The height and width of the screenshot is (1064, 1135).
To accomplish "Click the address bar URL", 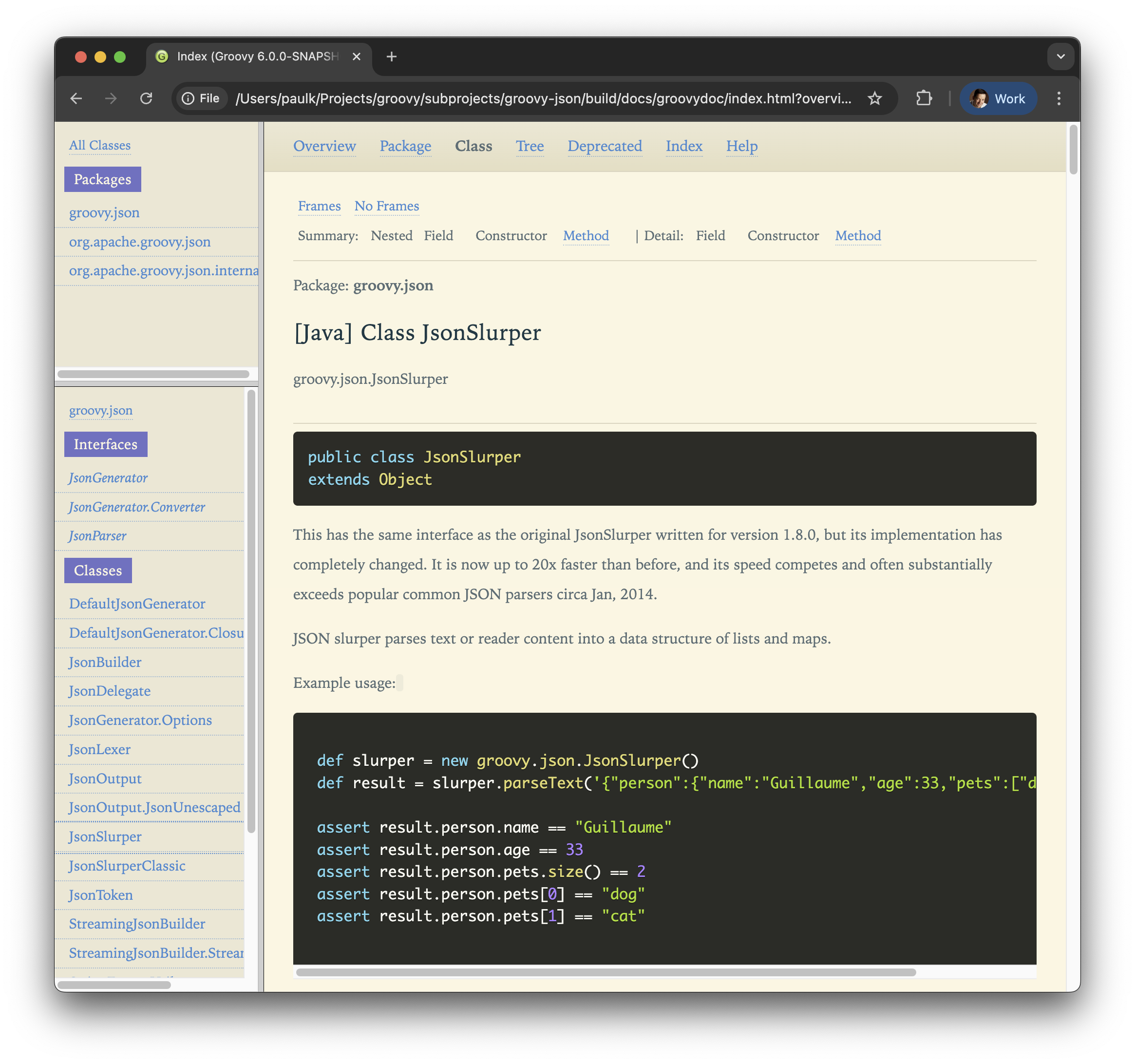I will click(x=543, y=99).
